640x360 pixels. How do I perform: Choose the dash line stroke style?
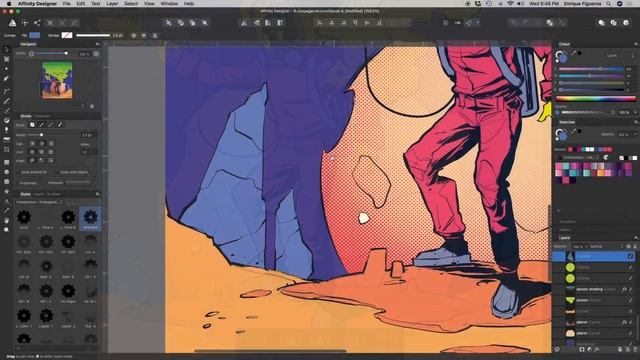coord(51,125)
